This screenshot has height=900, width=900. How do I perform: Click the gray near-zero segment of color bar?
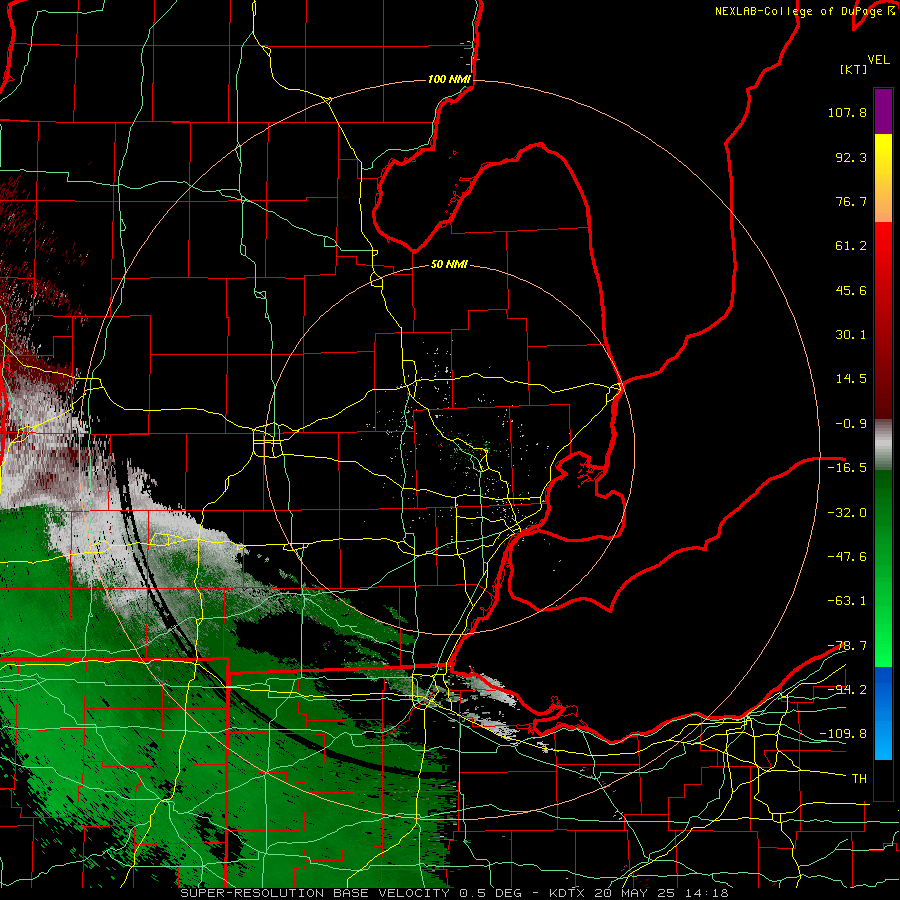coord(883,444)
